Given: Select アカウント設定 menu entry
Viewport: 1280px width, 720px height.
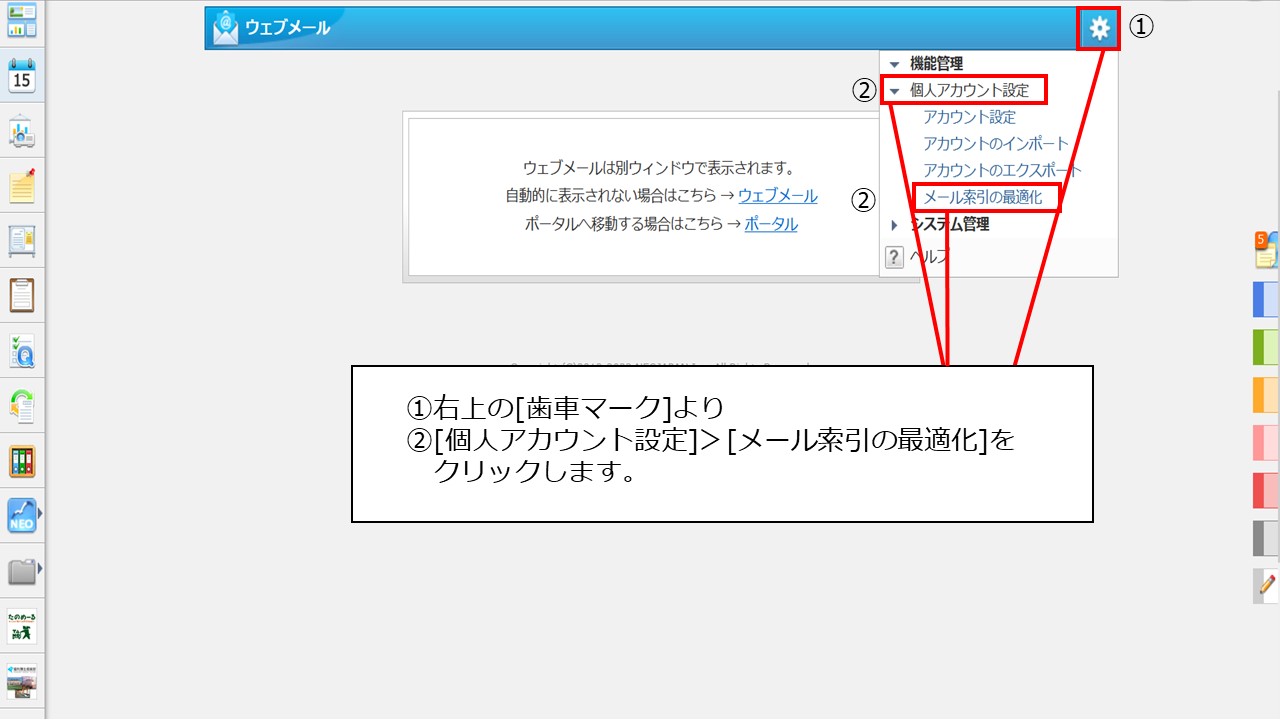Looking at the screenshot, I should [970, 117].
